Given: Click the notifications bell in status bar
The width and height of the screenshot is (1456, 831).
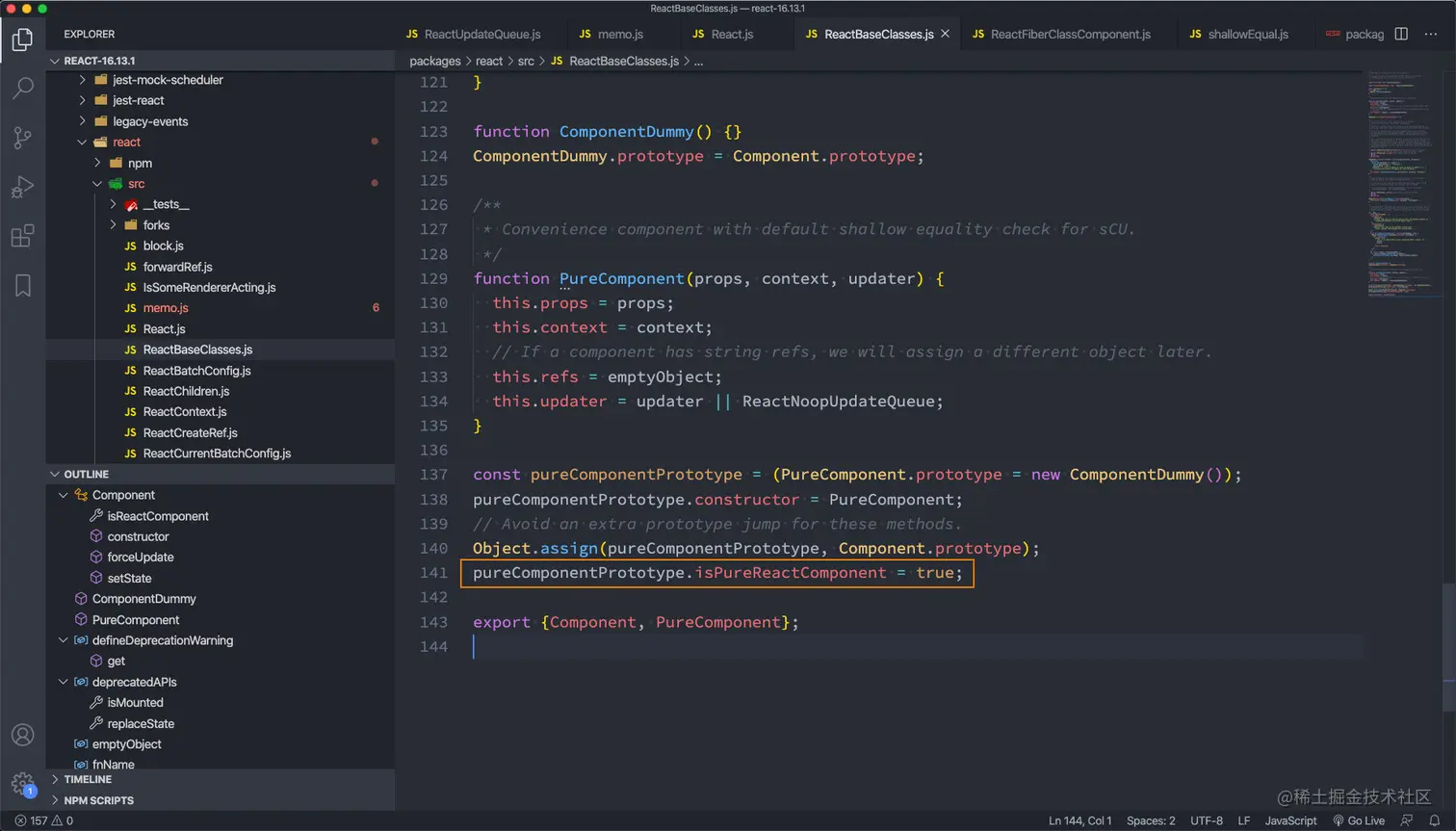Looking at the screenshot, I should (1435, 820).
